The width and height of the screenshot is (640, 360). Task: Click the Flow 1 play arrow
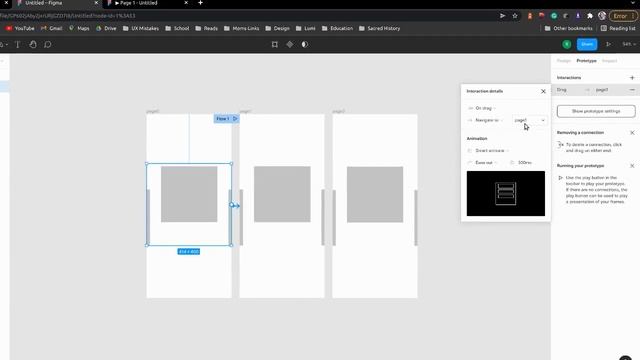pos(235,119)
